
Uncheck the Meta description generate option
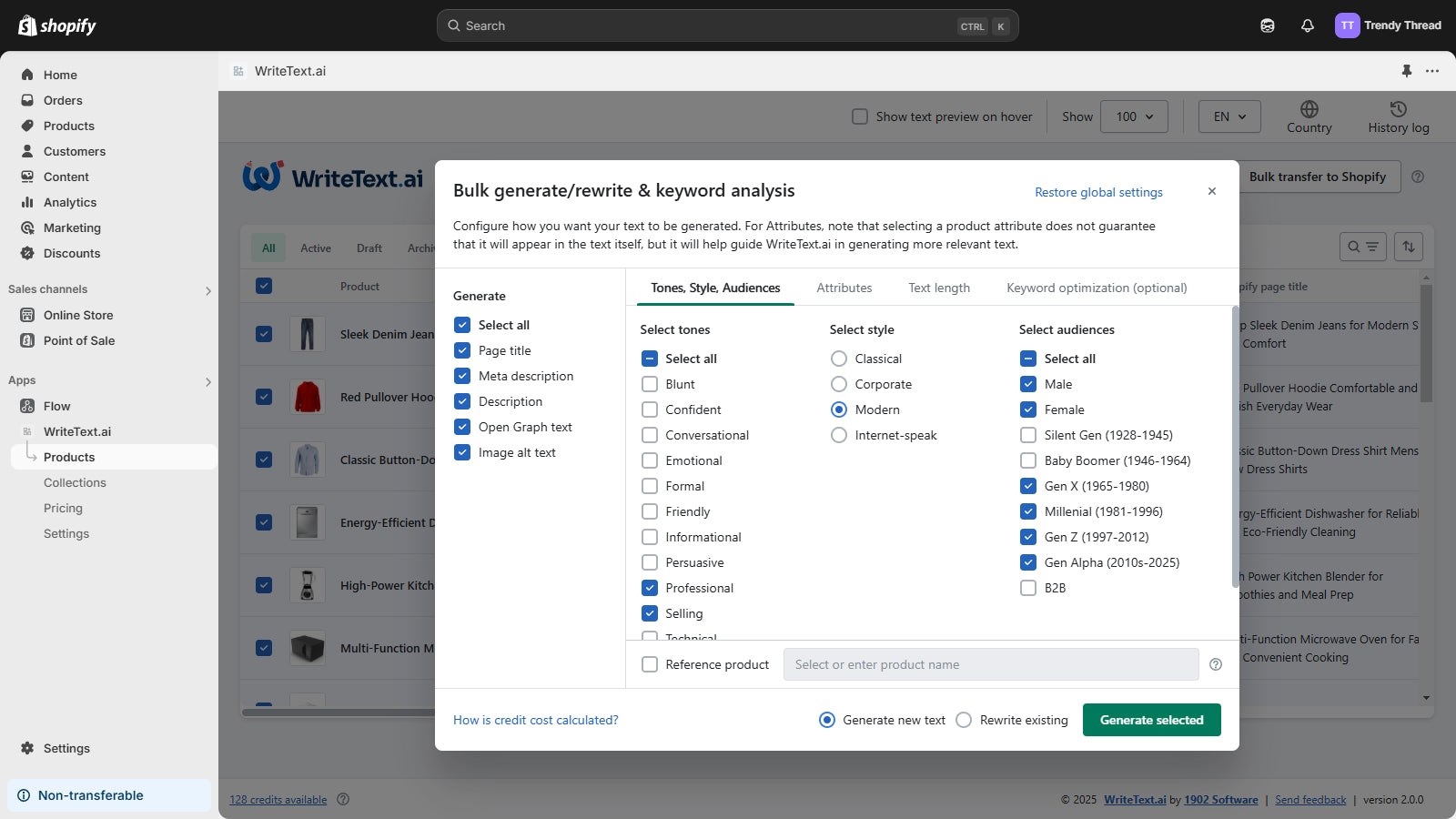pyautogui.click(x=462, y=376)
